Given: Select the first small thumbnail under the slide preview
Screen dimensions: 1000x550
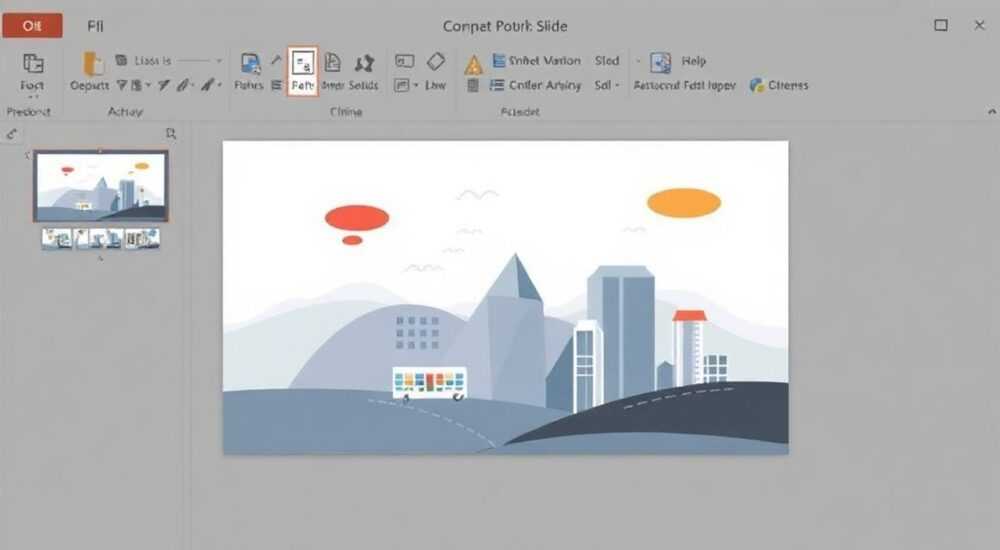Looking at the screenshot, I should click(57, 239).
